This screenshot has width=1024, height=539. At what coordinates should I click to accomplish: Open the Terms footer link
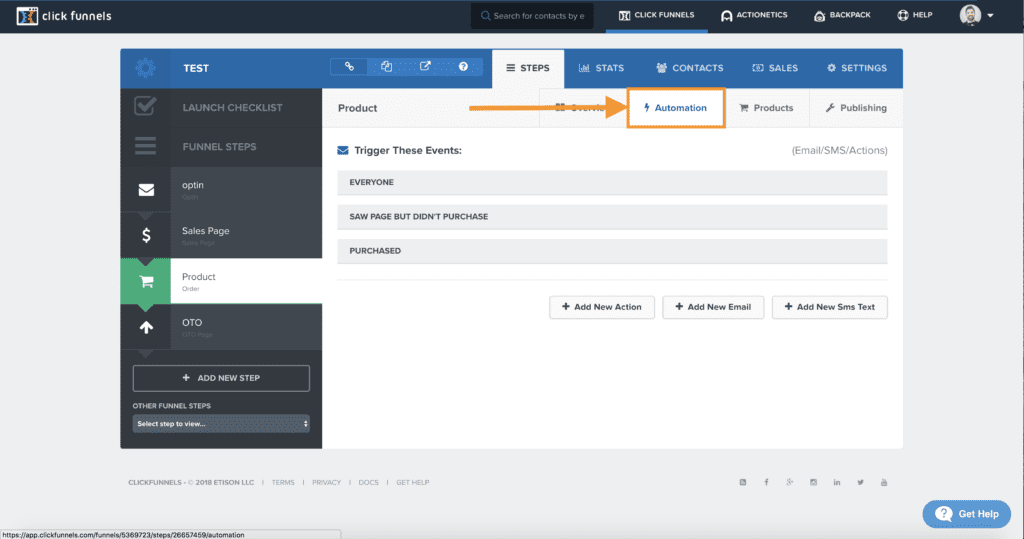[283, 482]
